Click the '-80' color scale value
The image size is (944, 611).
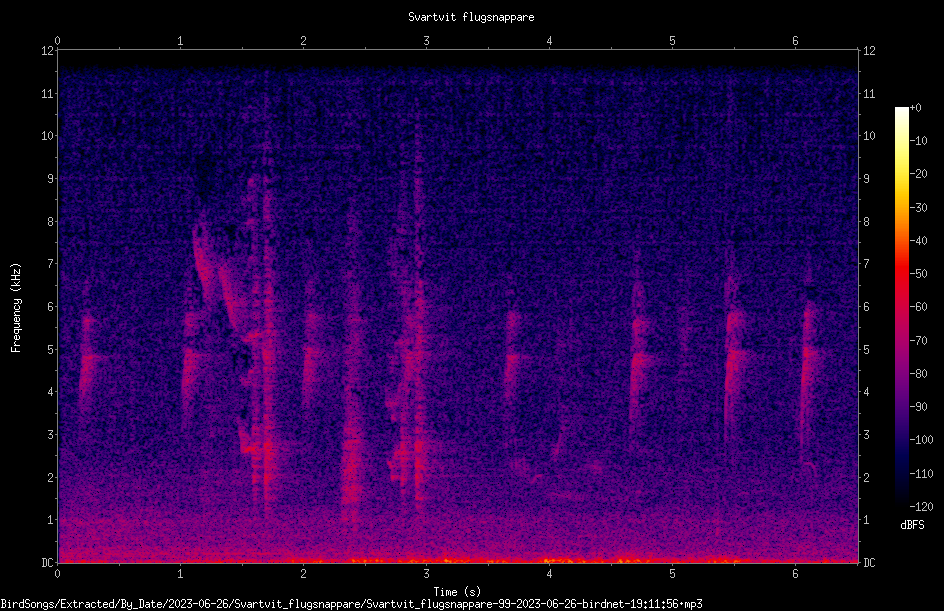pyautogui.click(x=918, y=374)
